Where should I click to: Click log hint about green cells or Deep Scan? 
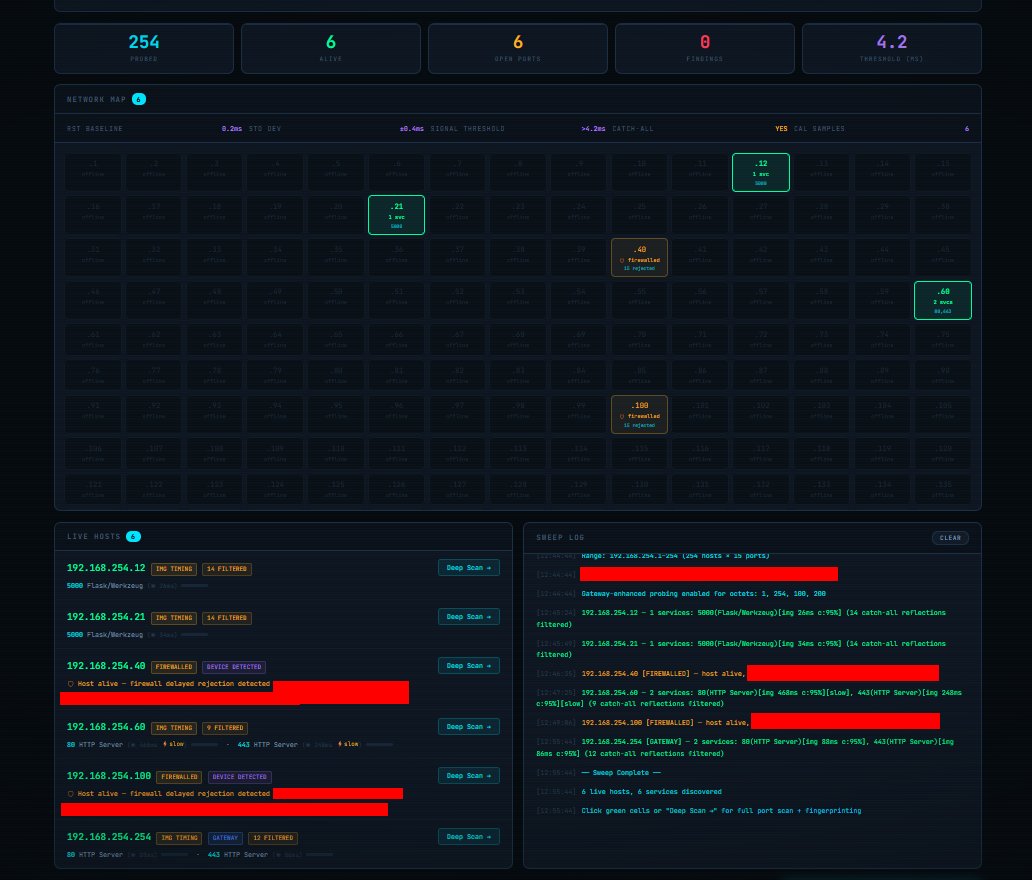(x=721, y=811)
